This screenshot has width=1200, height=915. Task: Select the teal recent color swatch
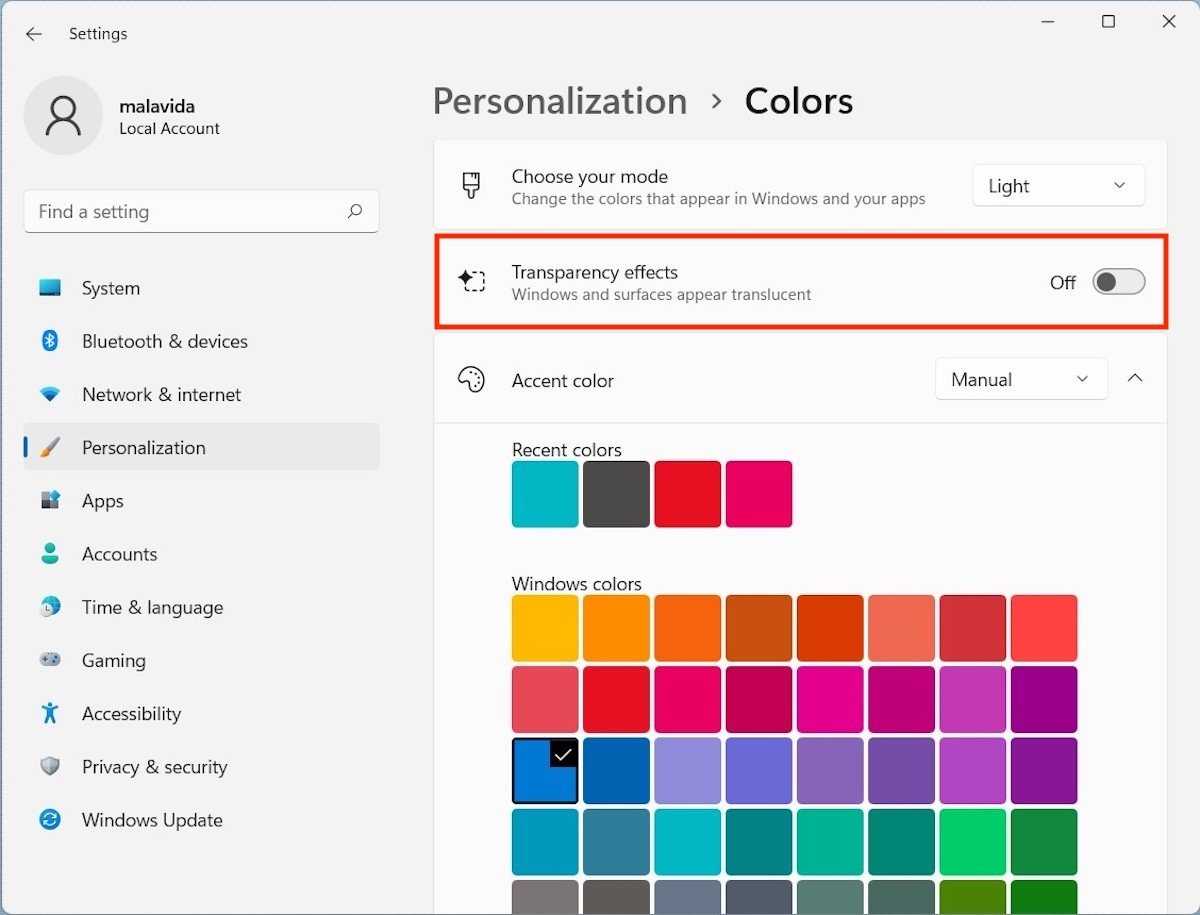tap(545, 494)
